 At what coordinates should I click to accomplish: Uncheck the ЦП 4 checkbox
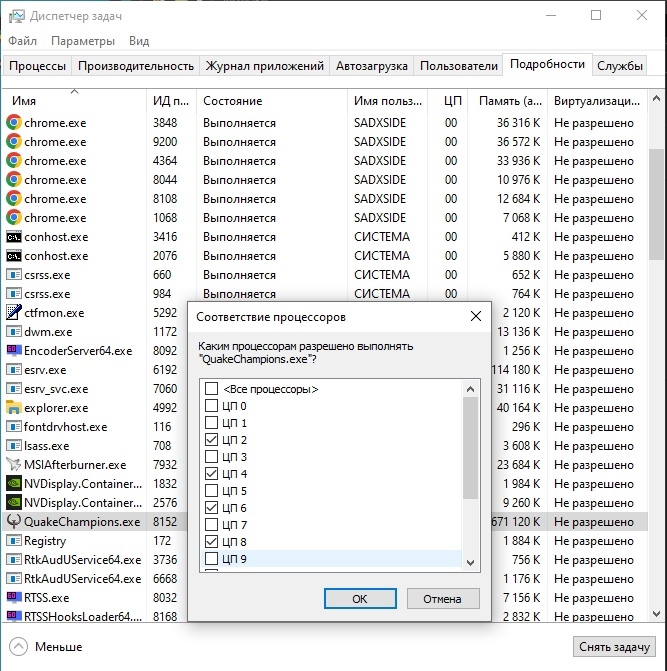[211, 473]
